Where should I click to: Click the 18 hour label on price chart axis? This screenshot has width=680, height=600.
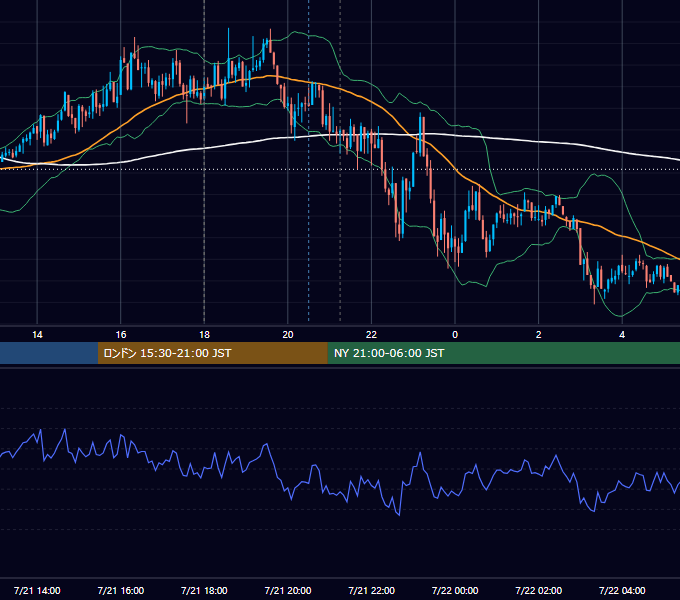204,335
